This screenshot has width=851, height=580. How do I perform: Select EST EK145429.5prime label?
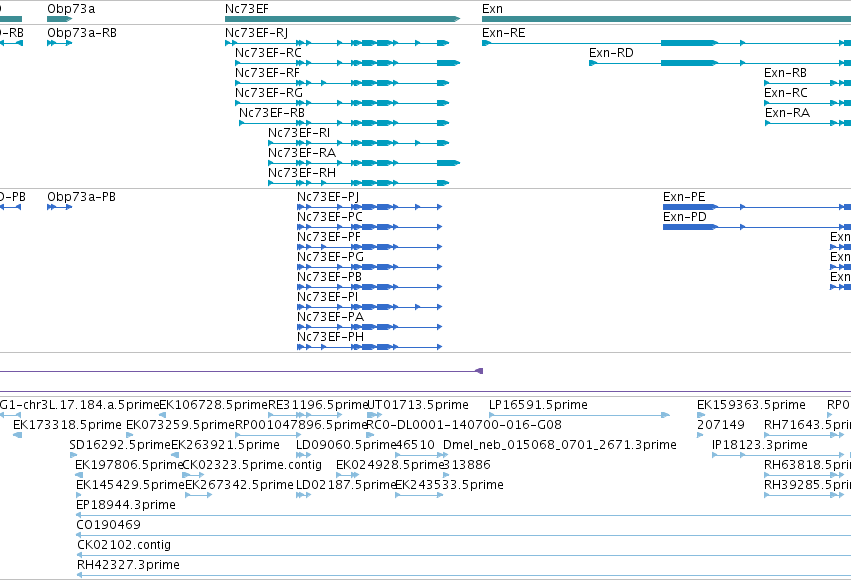(130, 485)
